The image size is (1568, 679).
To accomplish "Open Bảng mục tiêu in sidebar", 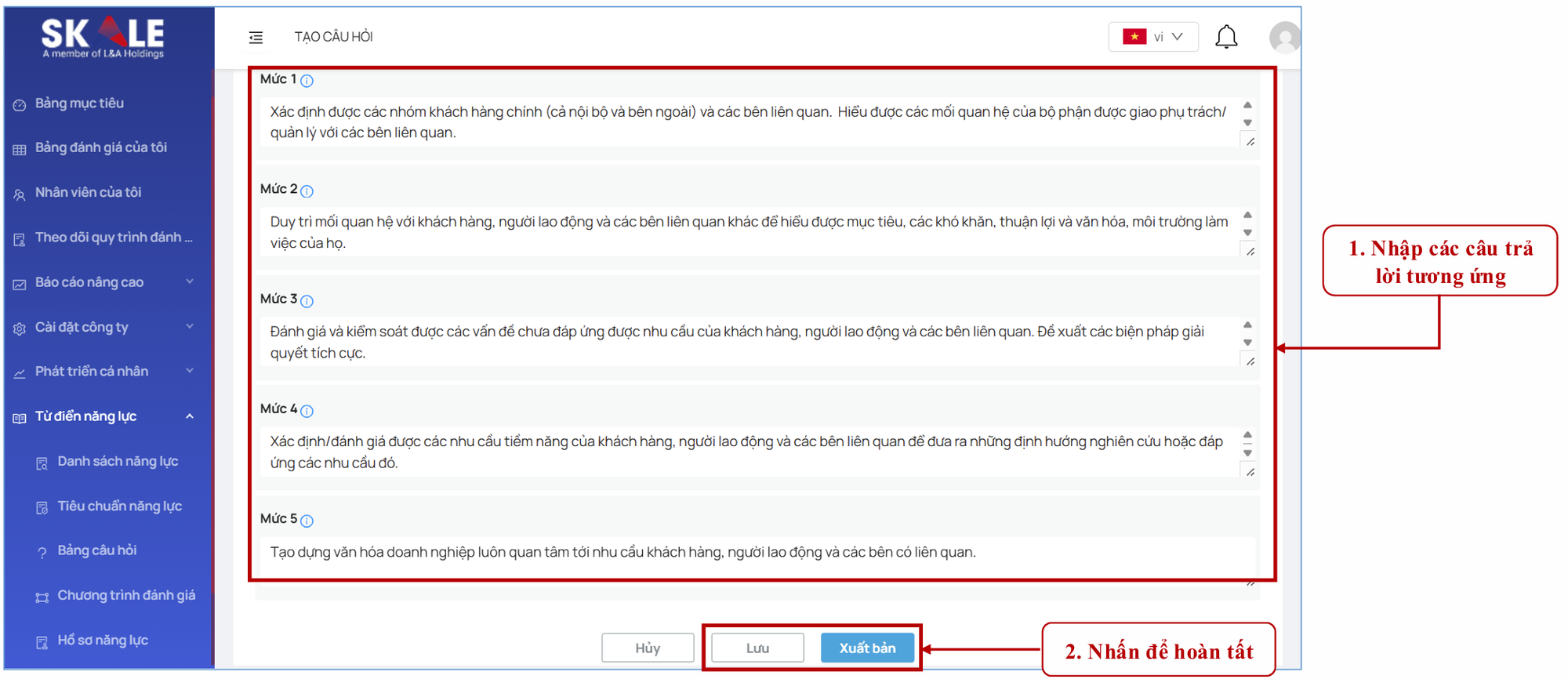I will 79,103.
